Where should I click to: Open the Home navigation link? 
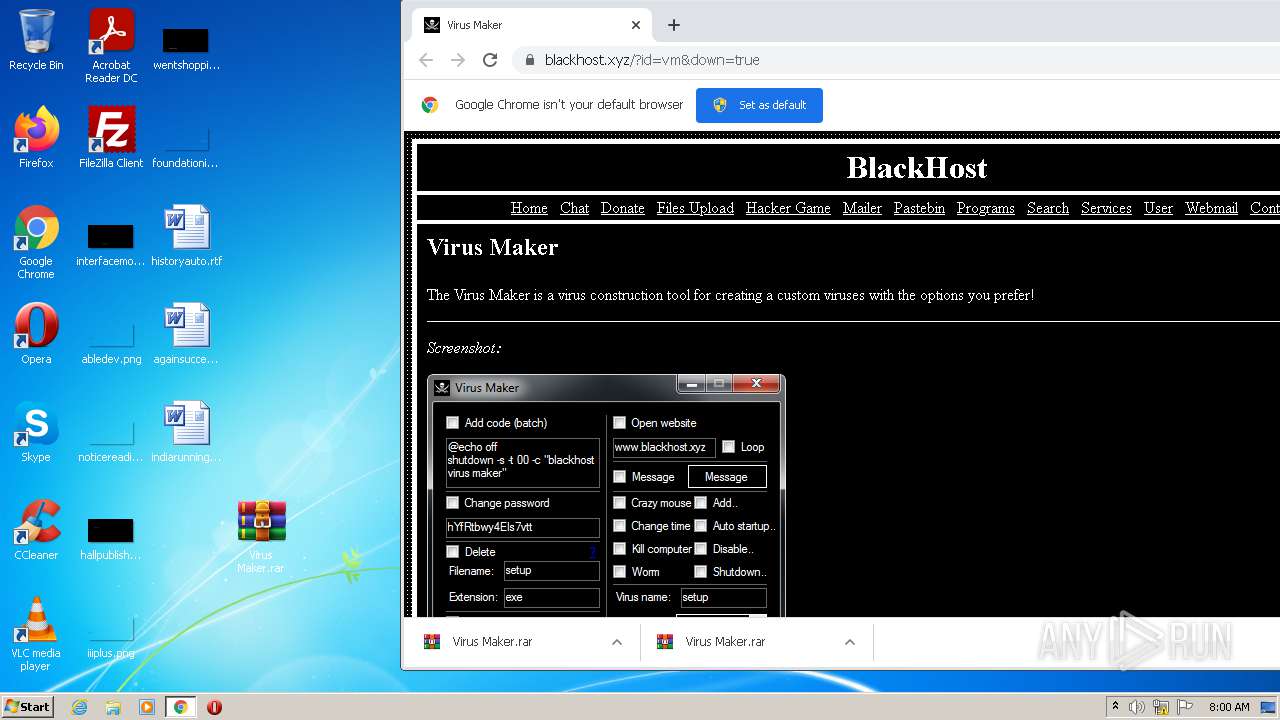[529, 208]
